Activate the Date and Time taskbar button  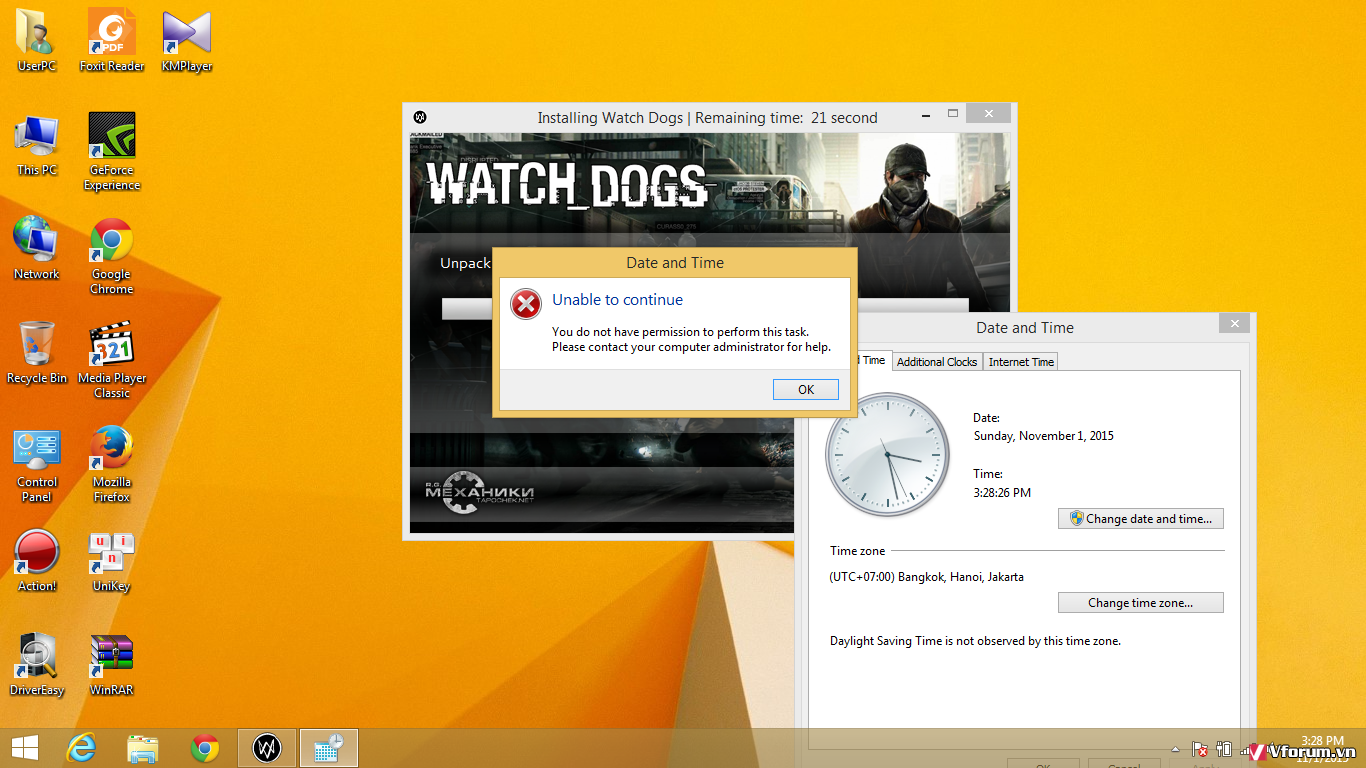329,748
